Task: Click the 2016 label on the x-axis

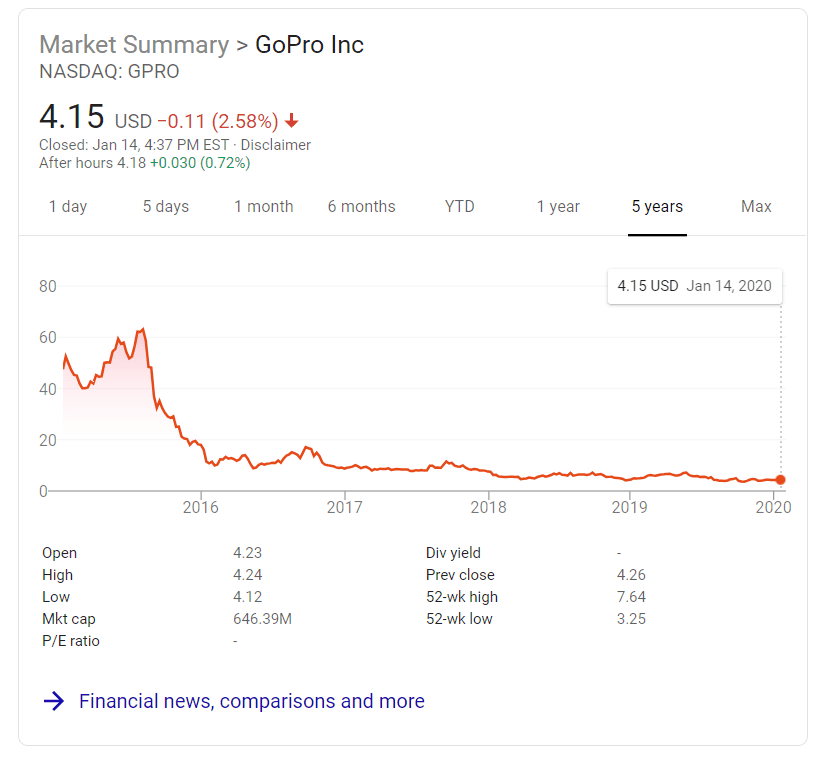Action: tap(201, 507)
